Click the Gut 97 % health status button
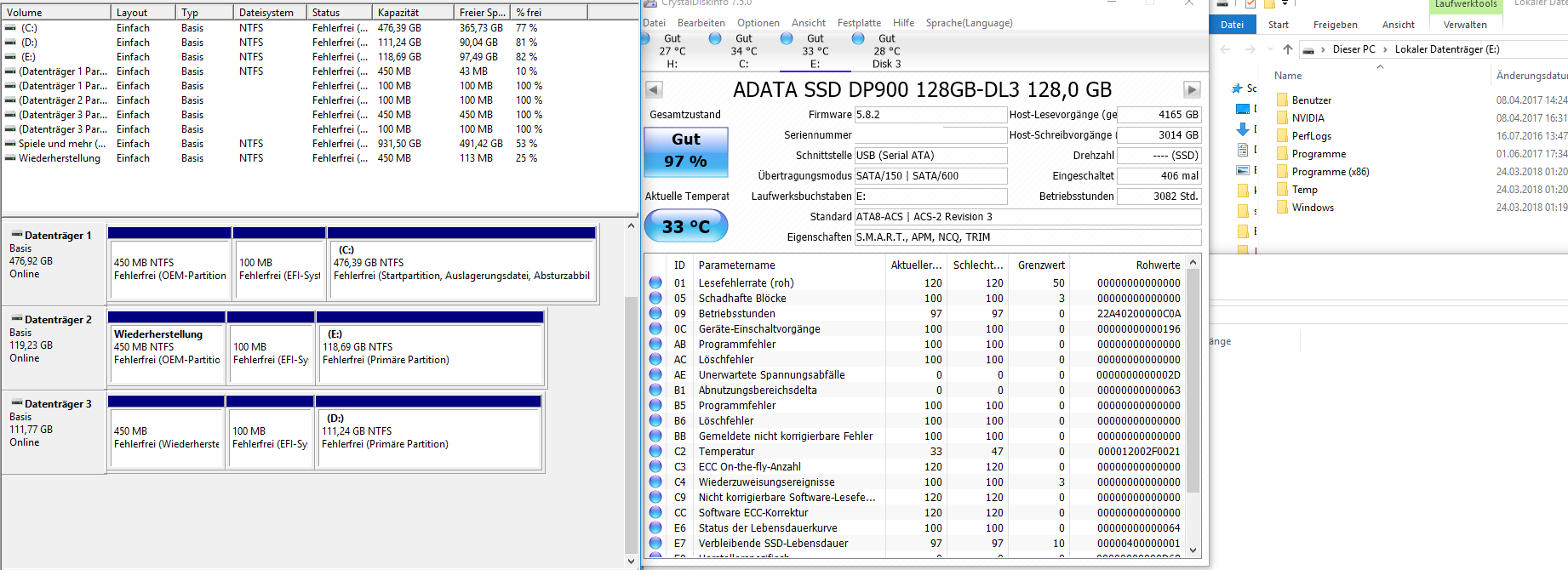 (686, 151)
